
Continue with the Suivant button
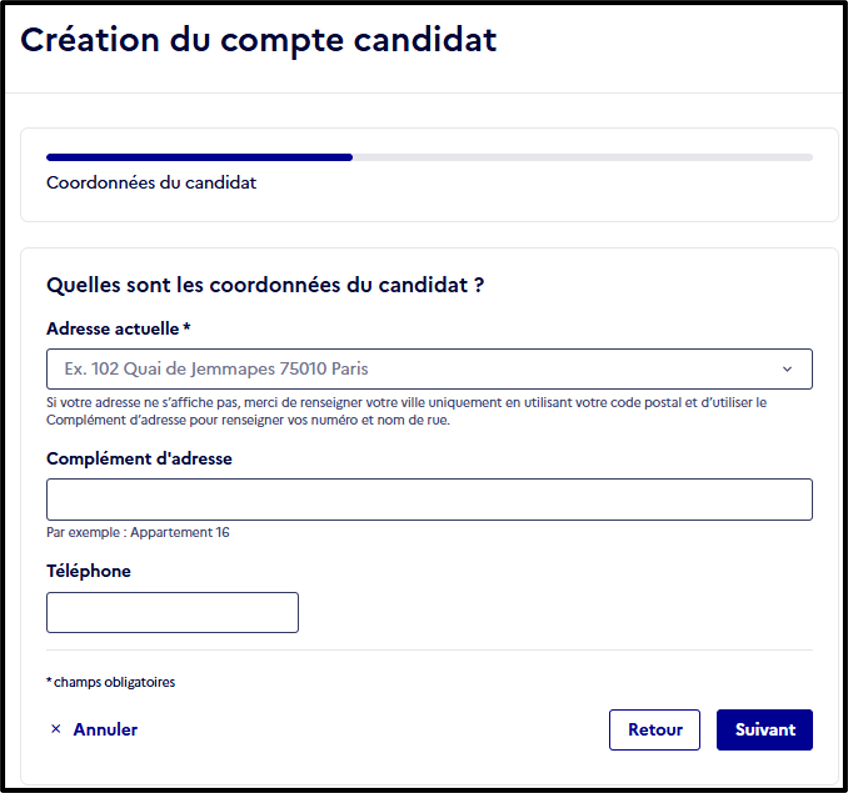(765, 730)
